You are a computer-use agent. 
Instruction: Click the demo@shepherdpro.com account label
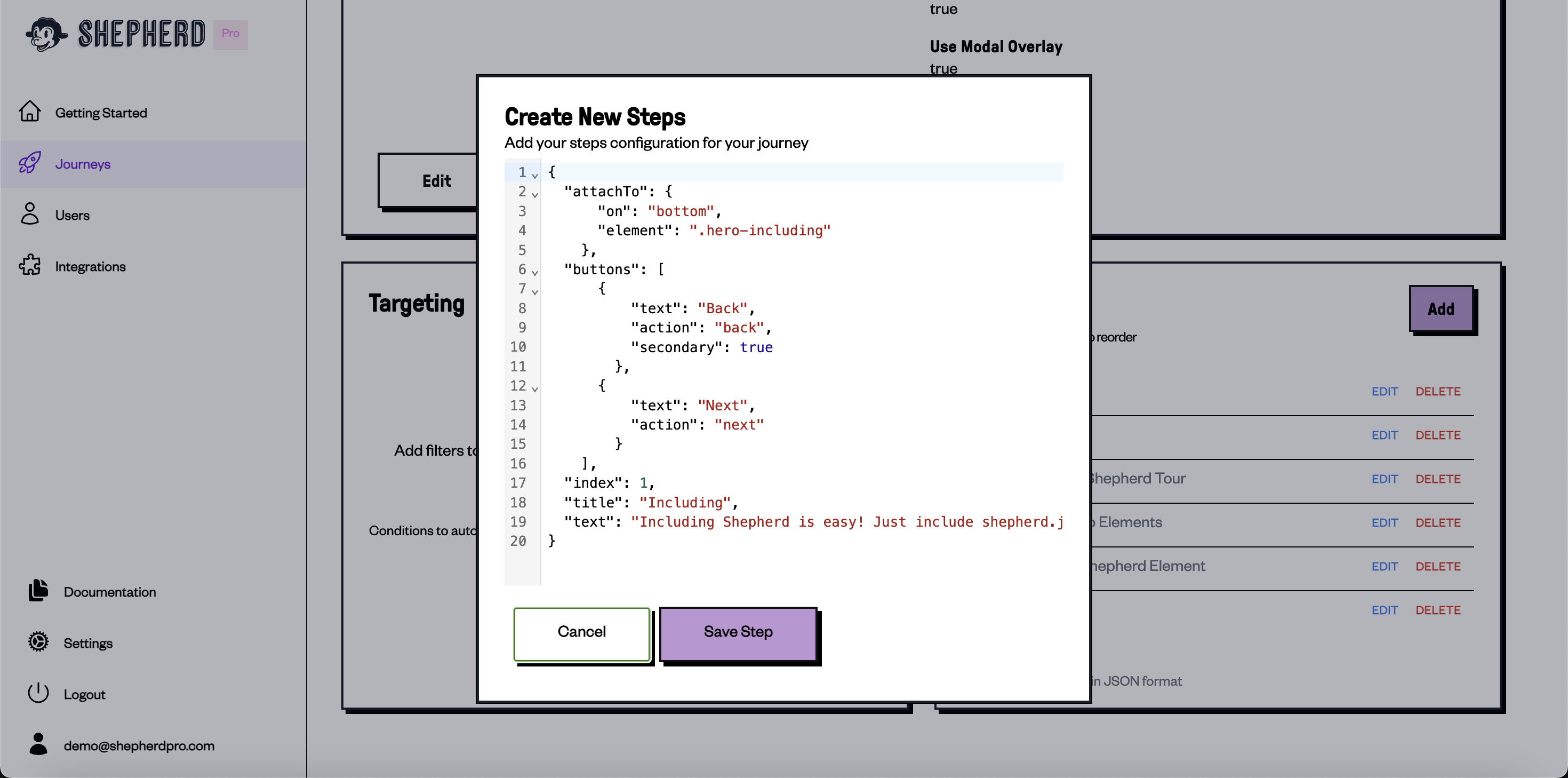tap(139, 745)
